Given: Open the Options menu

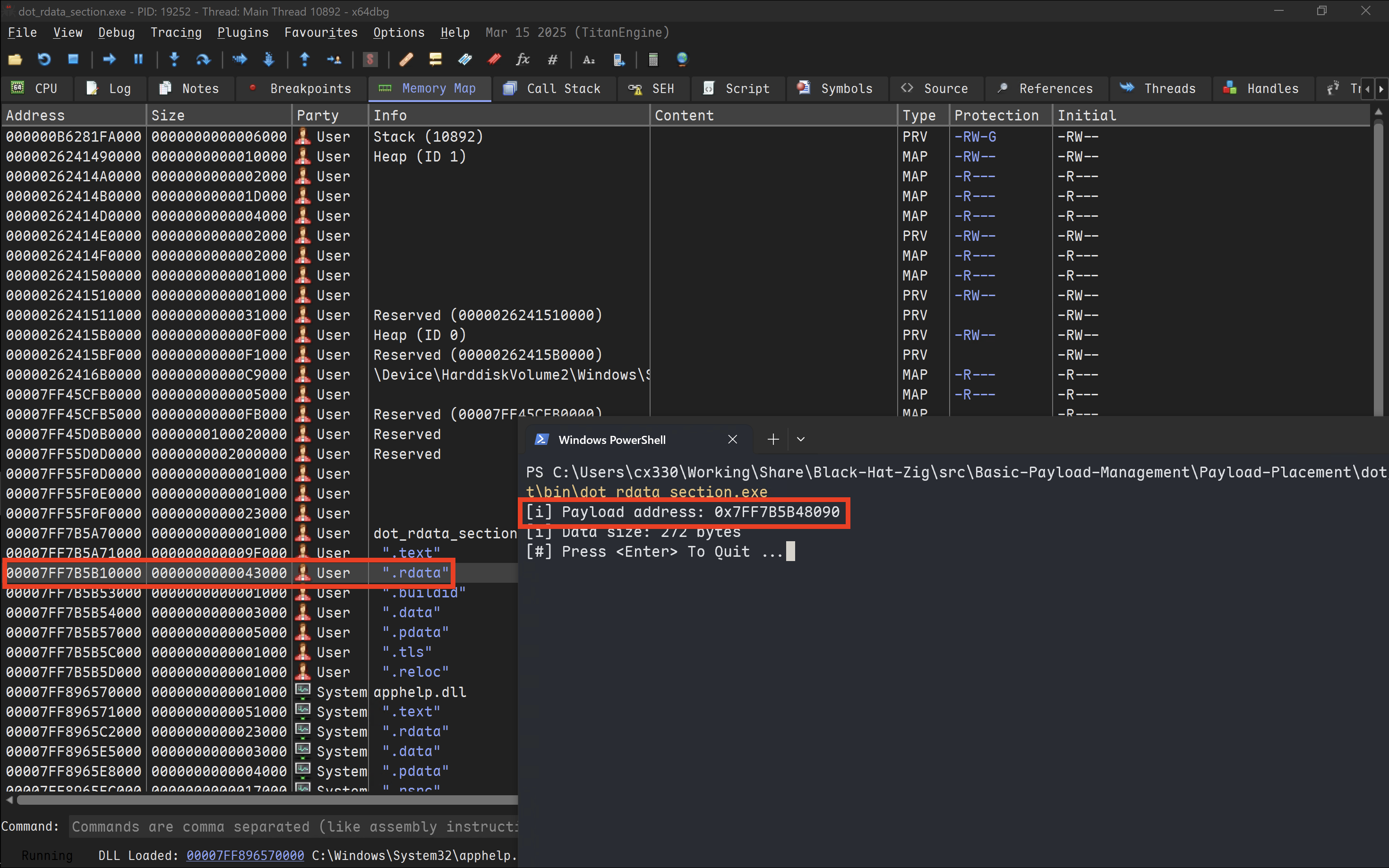Looking at the screenshot, I should (398, 33).
